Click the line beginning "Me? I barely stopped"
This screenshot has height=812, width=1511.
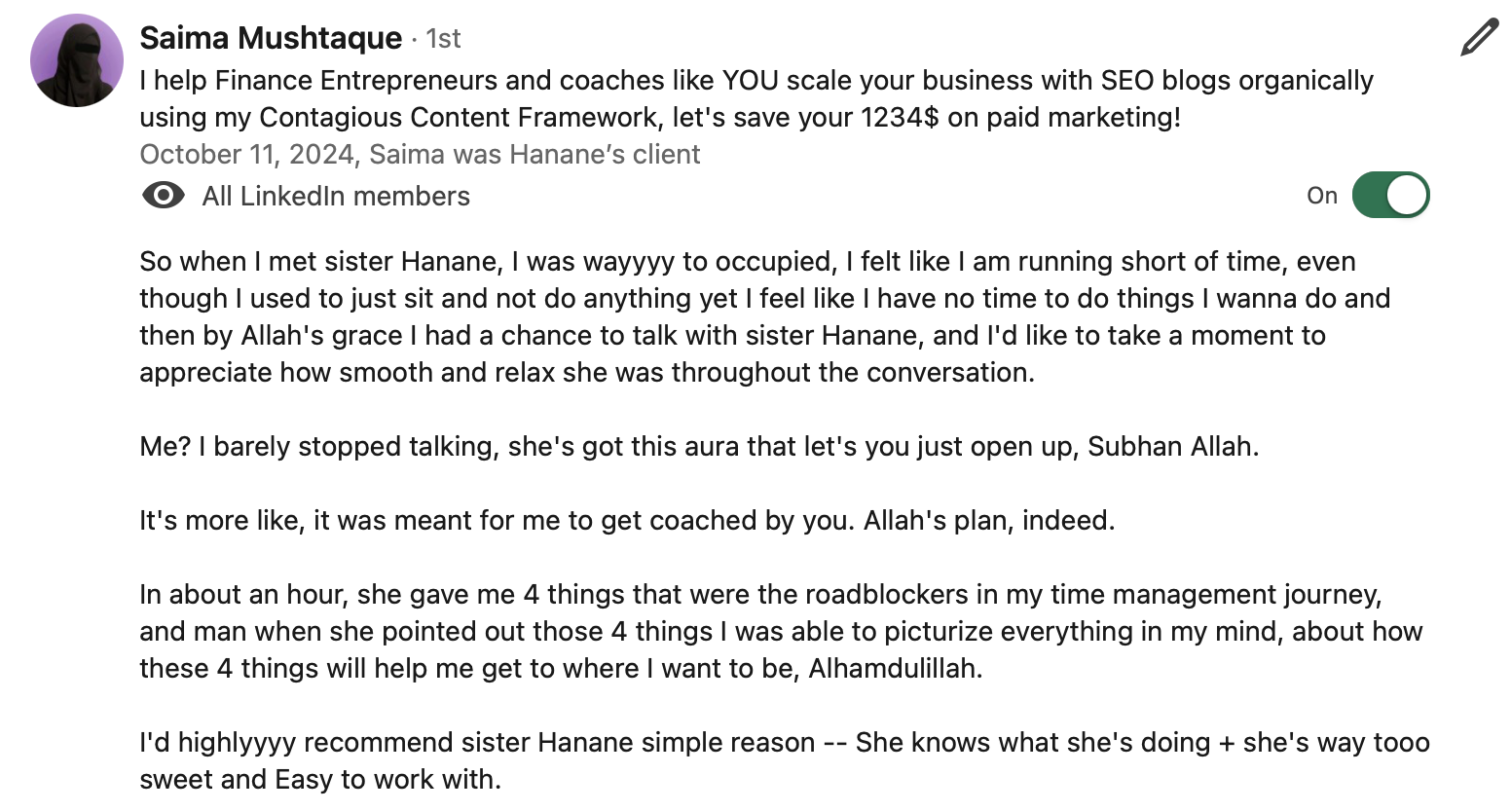pos(699,447)
